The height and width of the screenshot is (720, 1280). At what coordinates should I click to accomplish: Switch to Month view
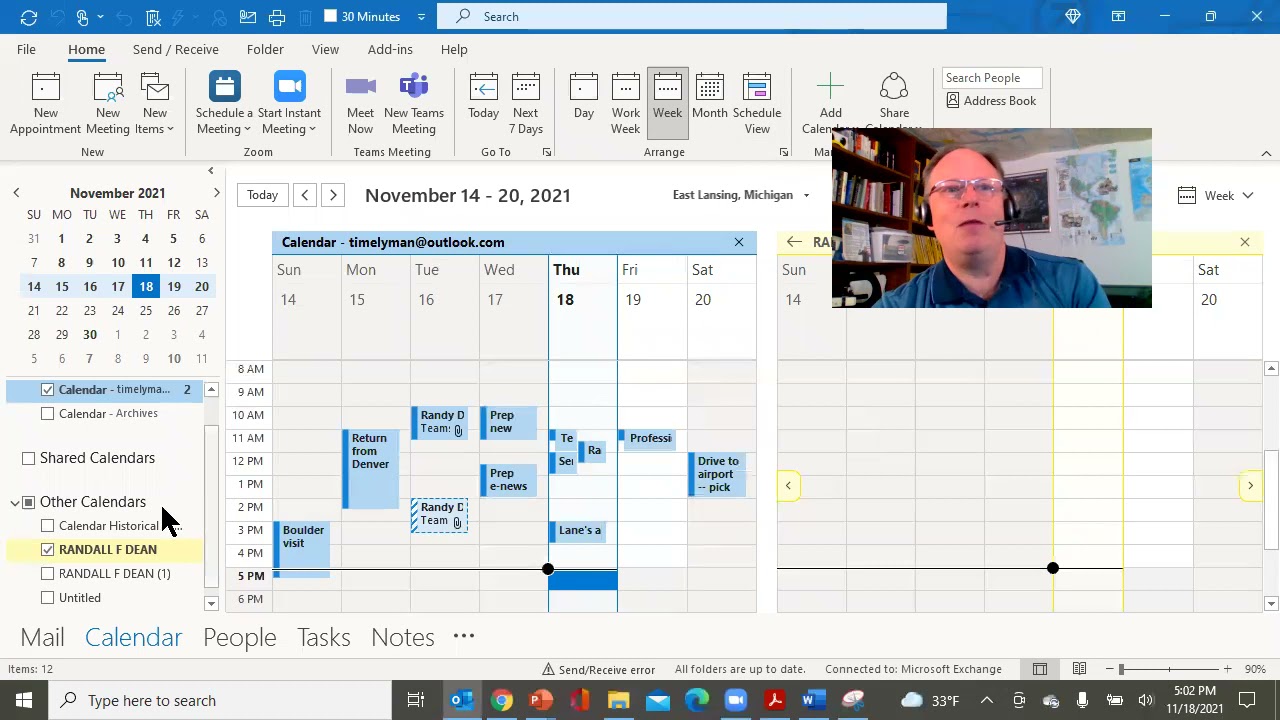click(x=709, y=98)
